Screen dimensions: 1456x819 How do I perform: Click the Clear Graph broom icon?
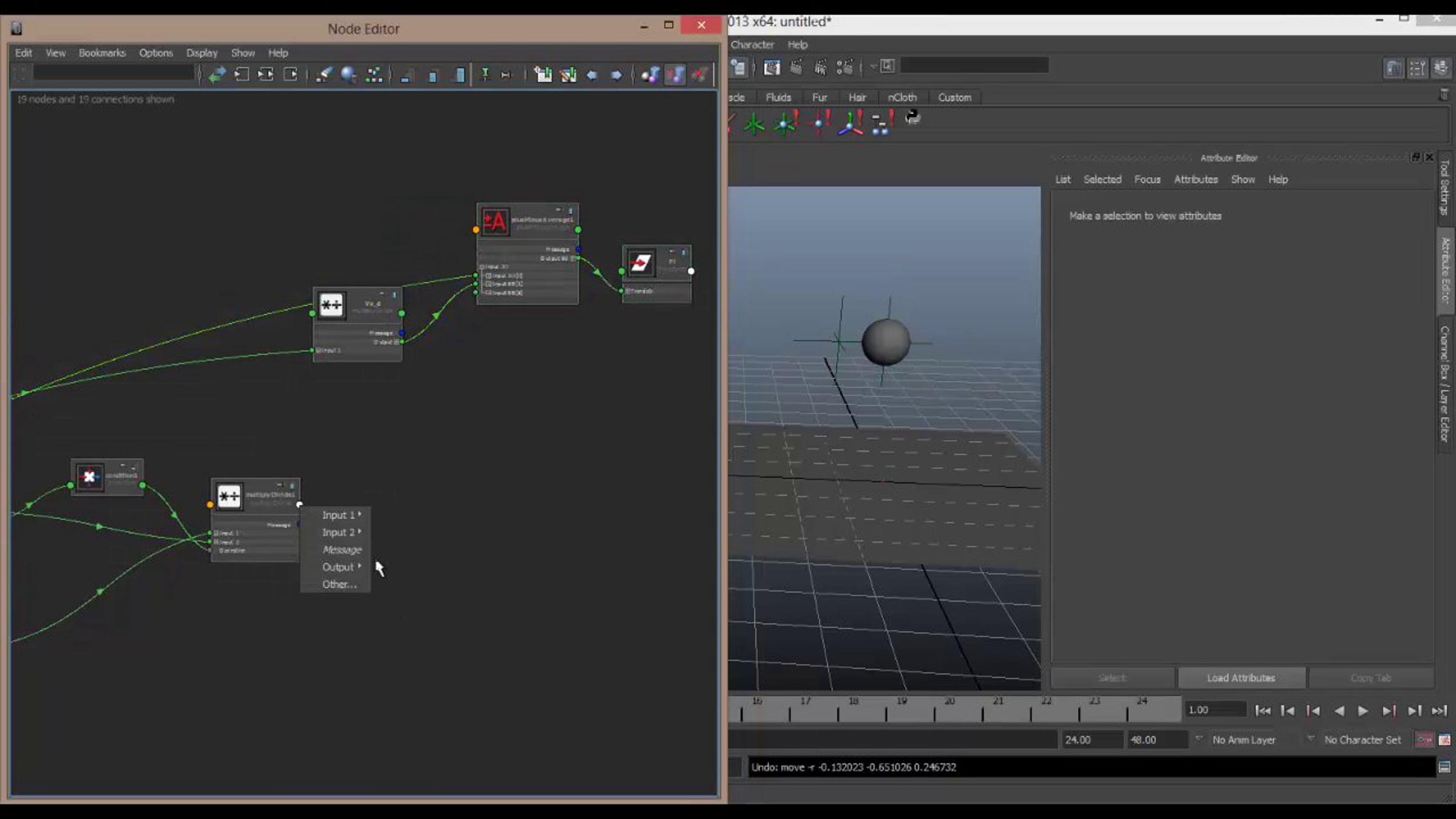(323, 75)
